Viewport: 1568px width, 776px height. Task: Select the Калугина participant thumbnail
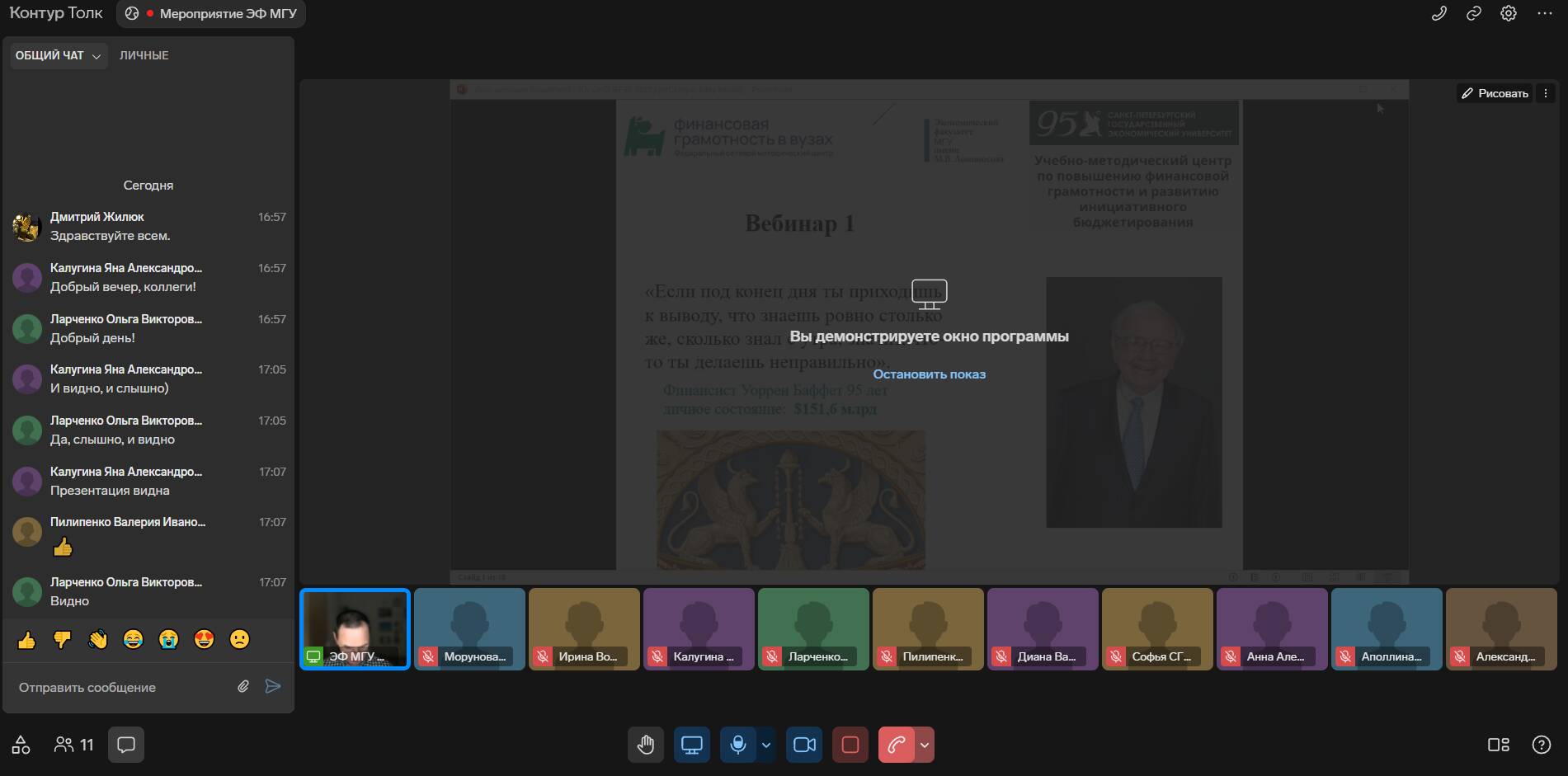pos(699,628)
